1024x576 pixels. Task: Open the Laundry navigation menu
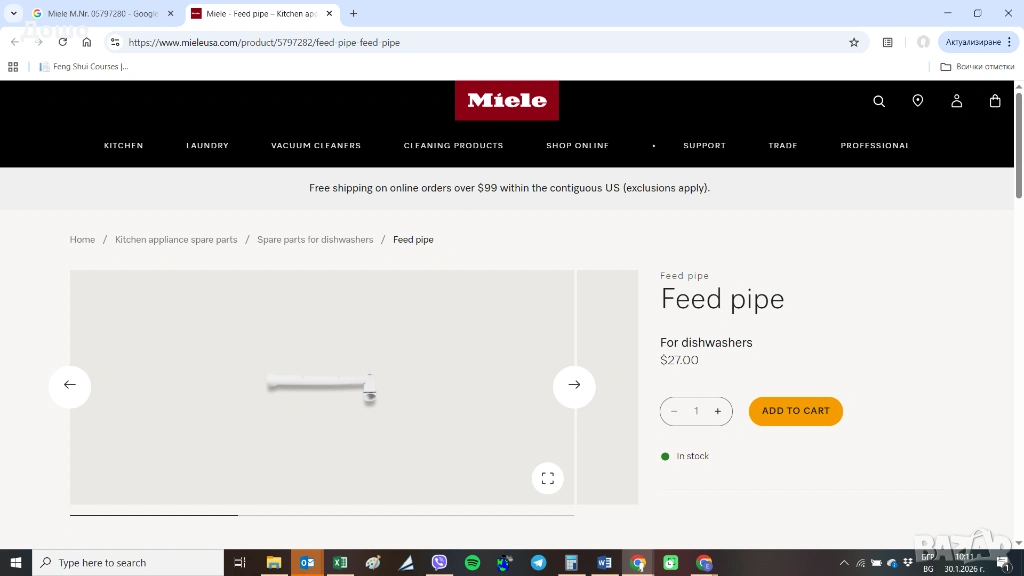coord(207,146)
